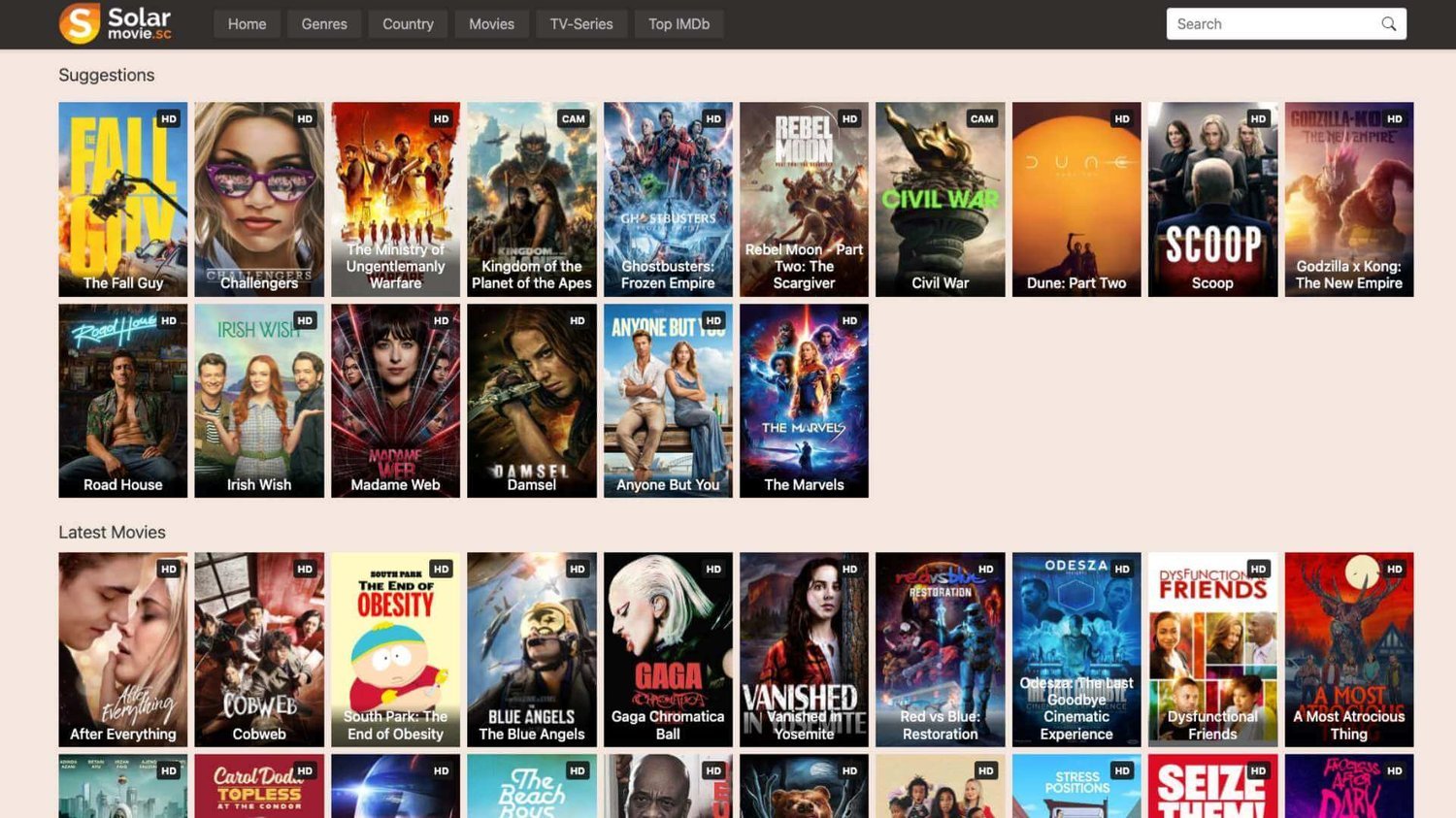Open the Civil War movie poster

point(941,199)
